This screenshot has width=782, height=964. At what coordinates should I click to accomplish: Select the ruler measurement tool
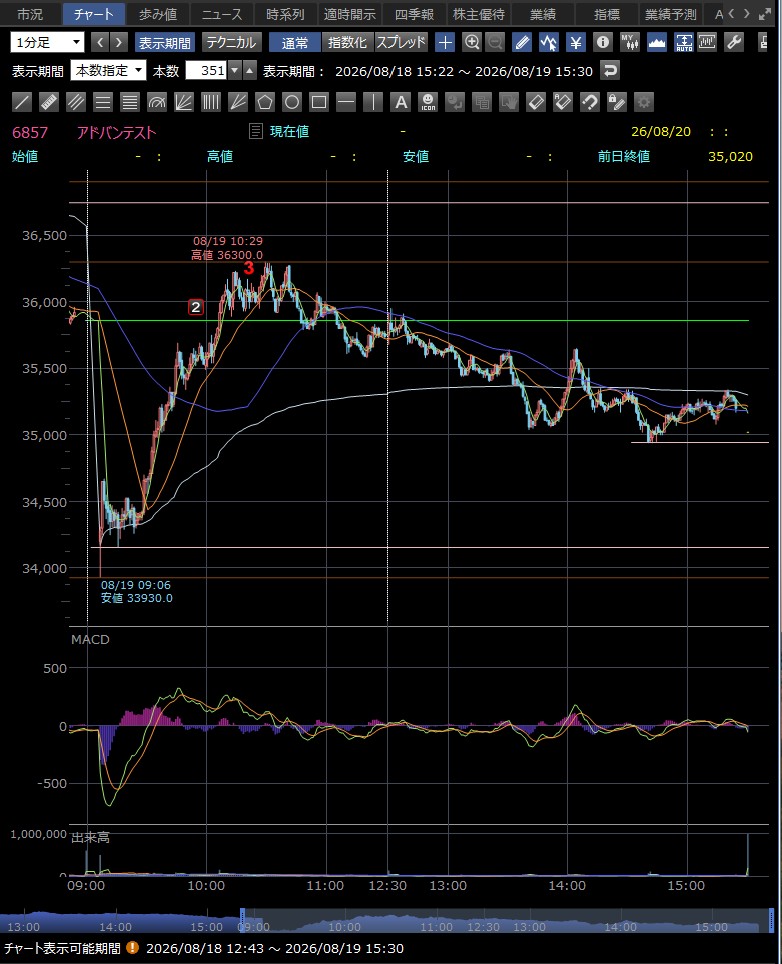click(x=49, y=102)
